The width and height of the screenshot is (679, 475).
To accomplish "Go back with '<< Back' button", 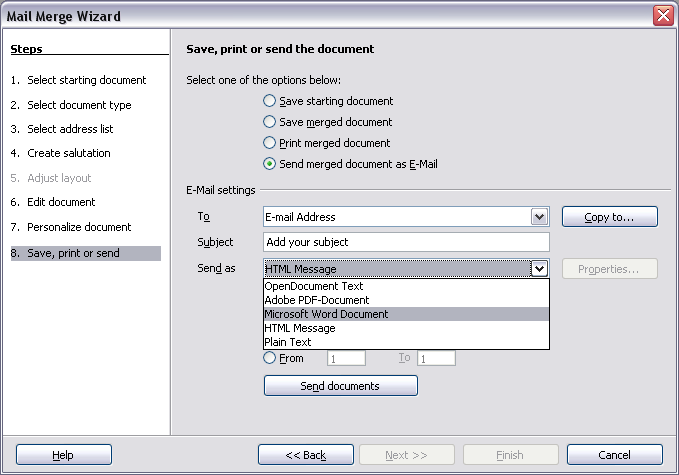I will [305, 455].
